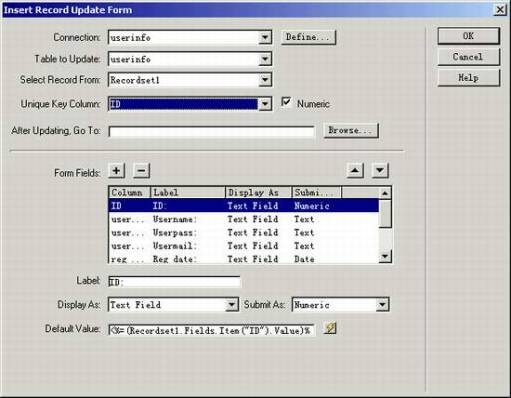511x398 pixels.
Task: Click the OK button
Action: pyautogui.click(x=469, y=36)
